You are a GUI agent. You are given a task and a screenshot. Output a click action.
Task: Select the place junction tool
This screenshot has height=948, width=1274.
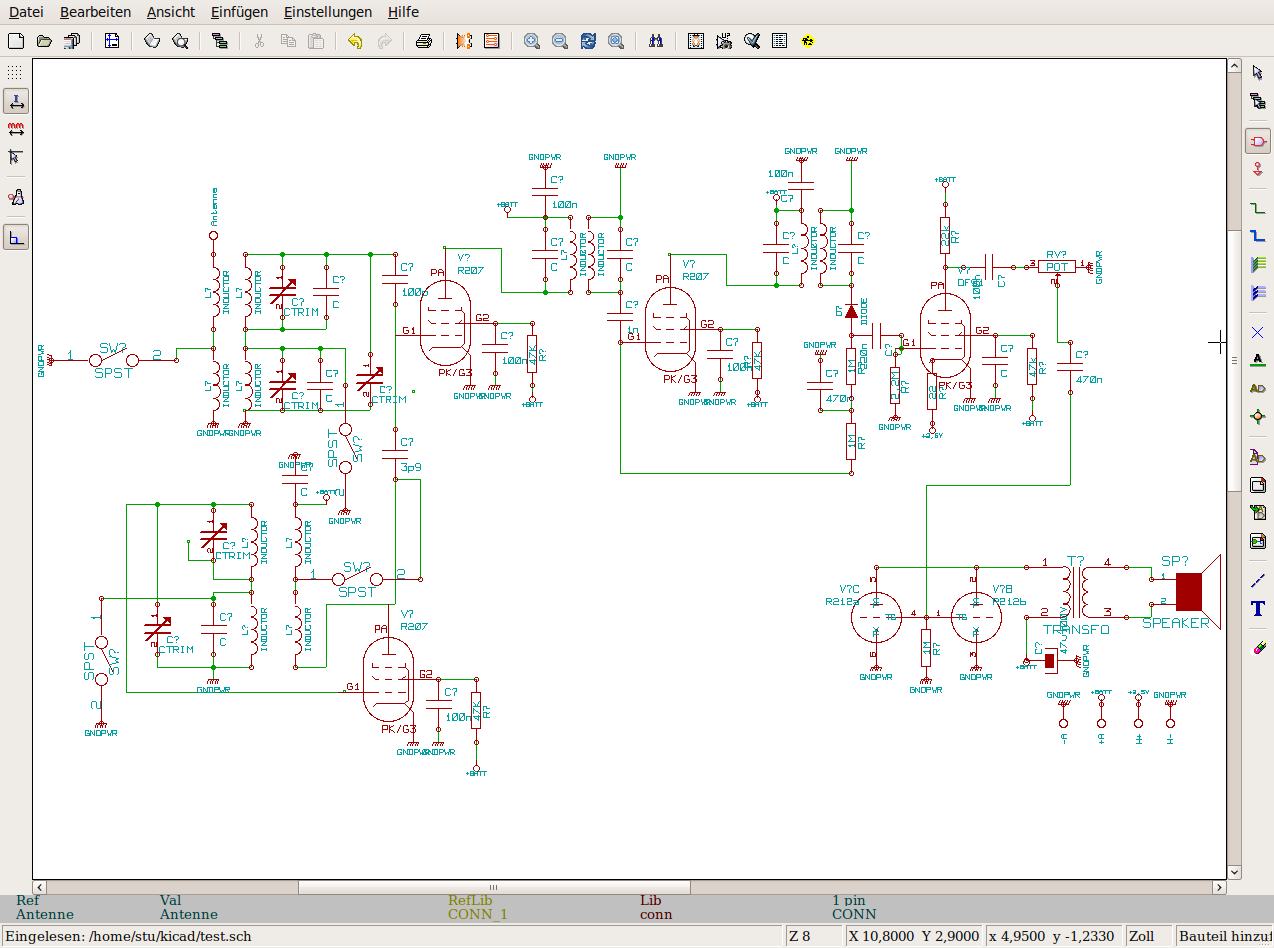pos(1258,416)
